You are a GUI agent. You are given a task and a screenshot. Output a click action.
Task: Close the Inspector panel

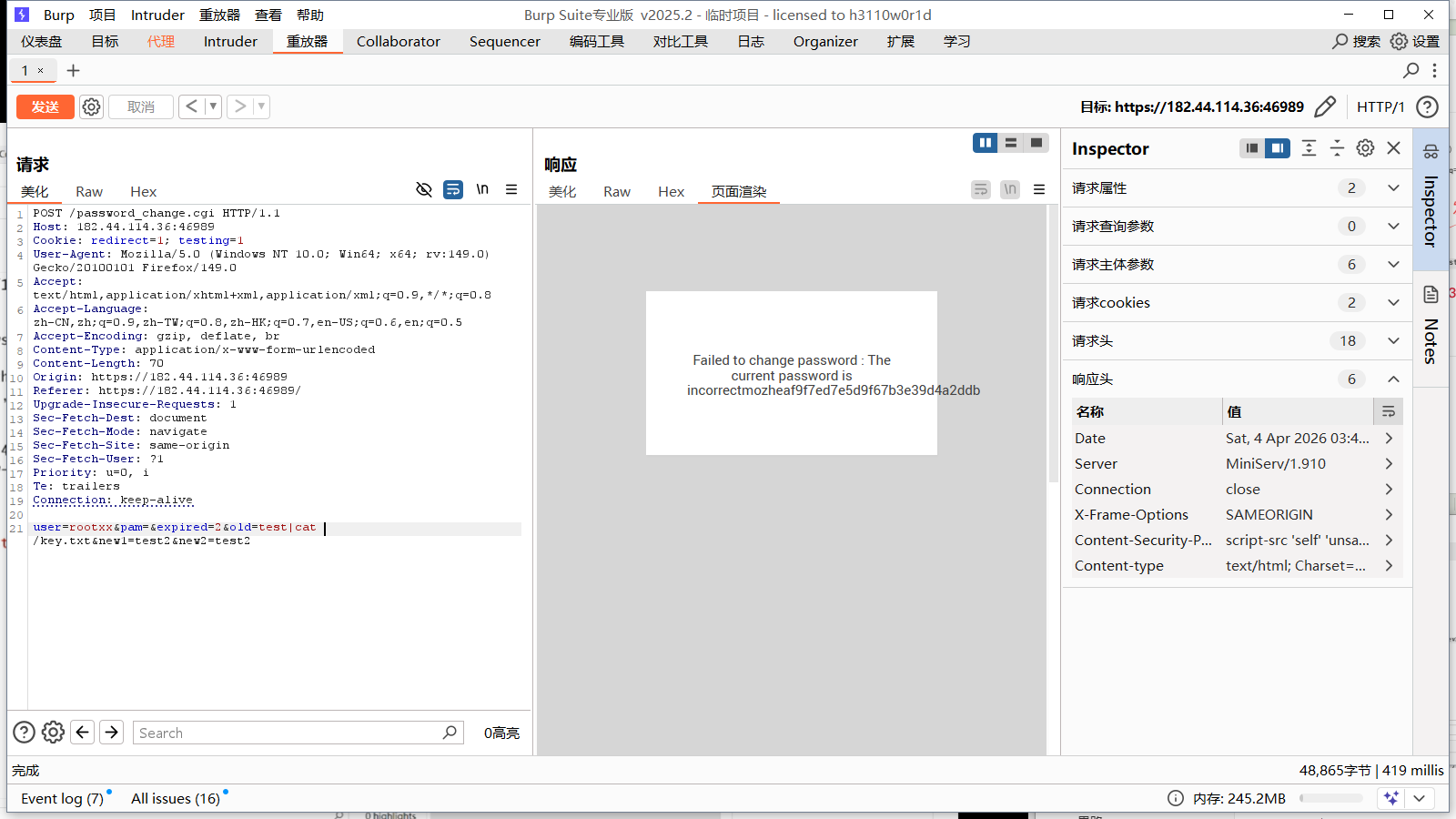point(1393,148)
